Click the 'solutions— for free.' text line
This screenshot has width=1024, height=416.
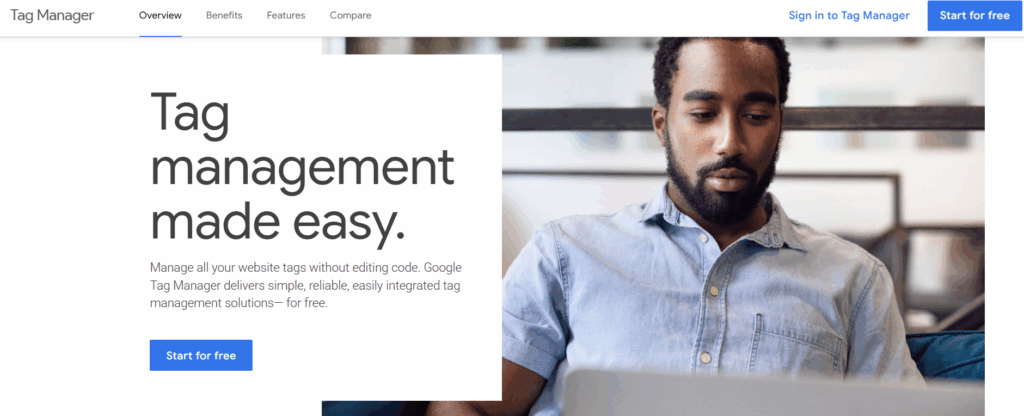click(x=238, y=303)
